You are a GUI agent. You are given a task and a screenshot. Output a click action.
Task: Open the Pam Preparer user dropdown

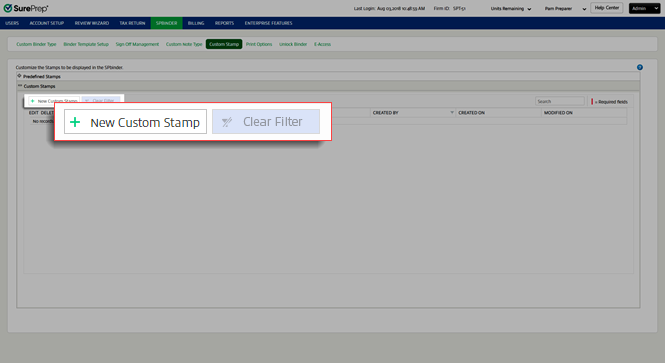pyautogui.click(x=565, y=8)
